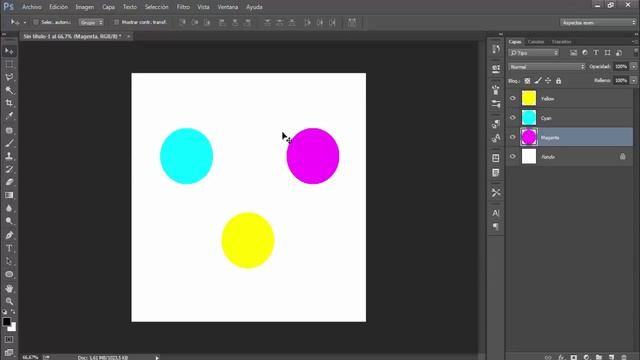This screenshot has width=640, height=360.
Task: Click the foreground color swatch
Action: click(x=6, y=321)
